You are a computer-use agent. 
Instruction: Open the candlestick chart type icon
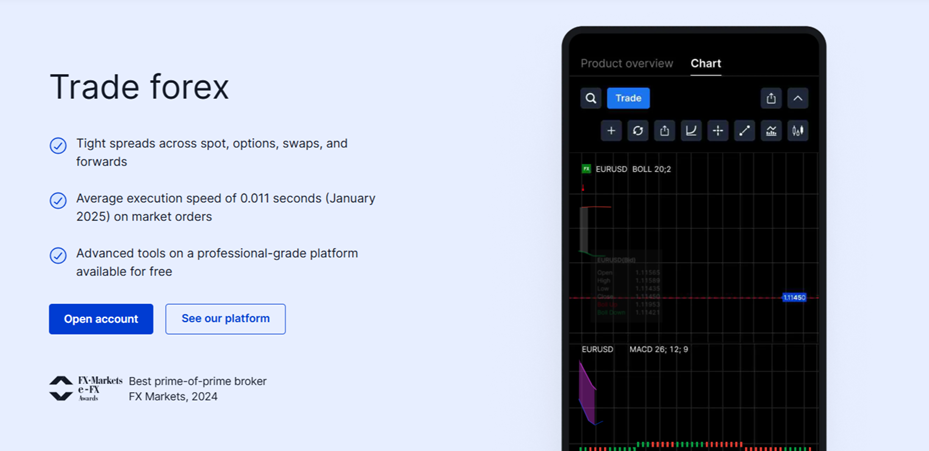click(798, 130)
